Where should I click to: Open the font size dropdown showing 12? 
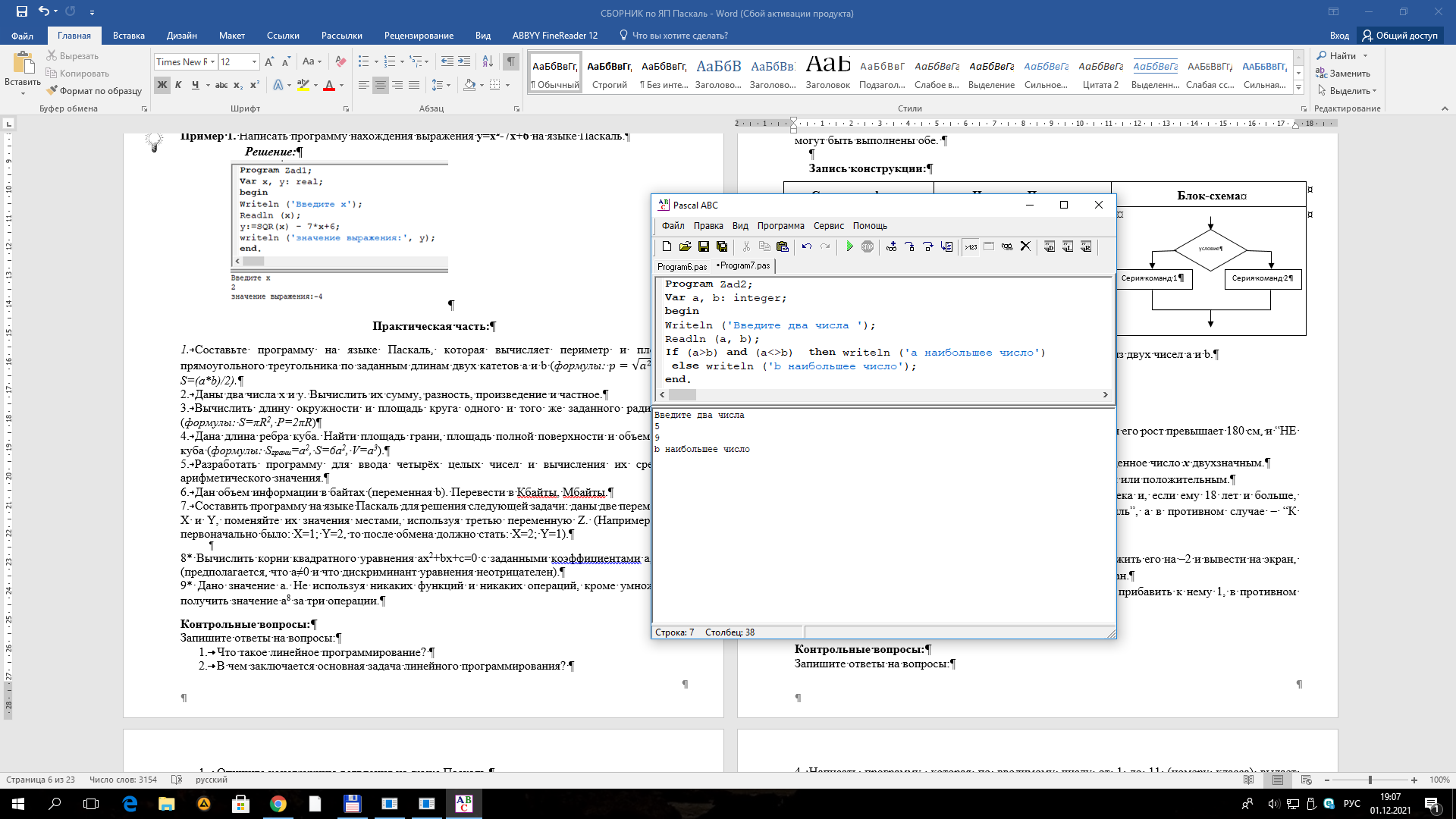[x=254, y=62]
